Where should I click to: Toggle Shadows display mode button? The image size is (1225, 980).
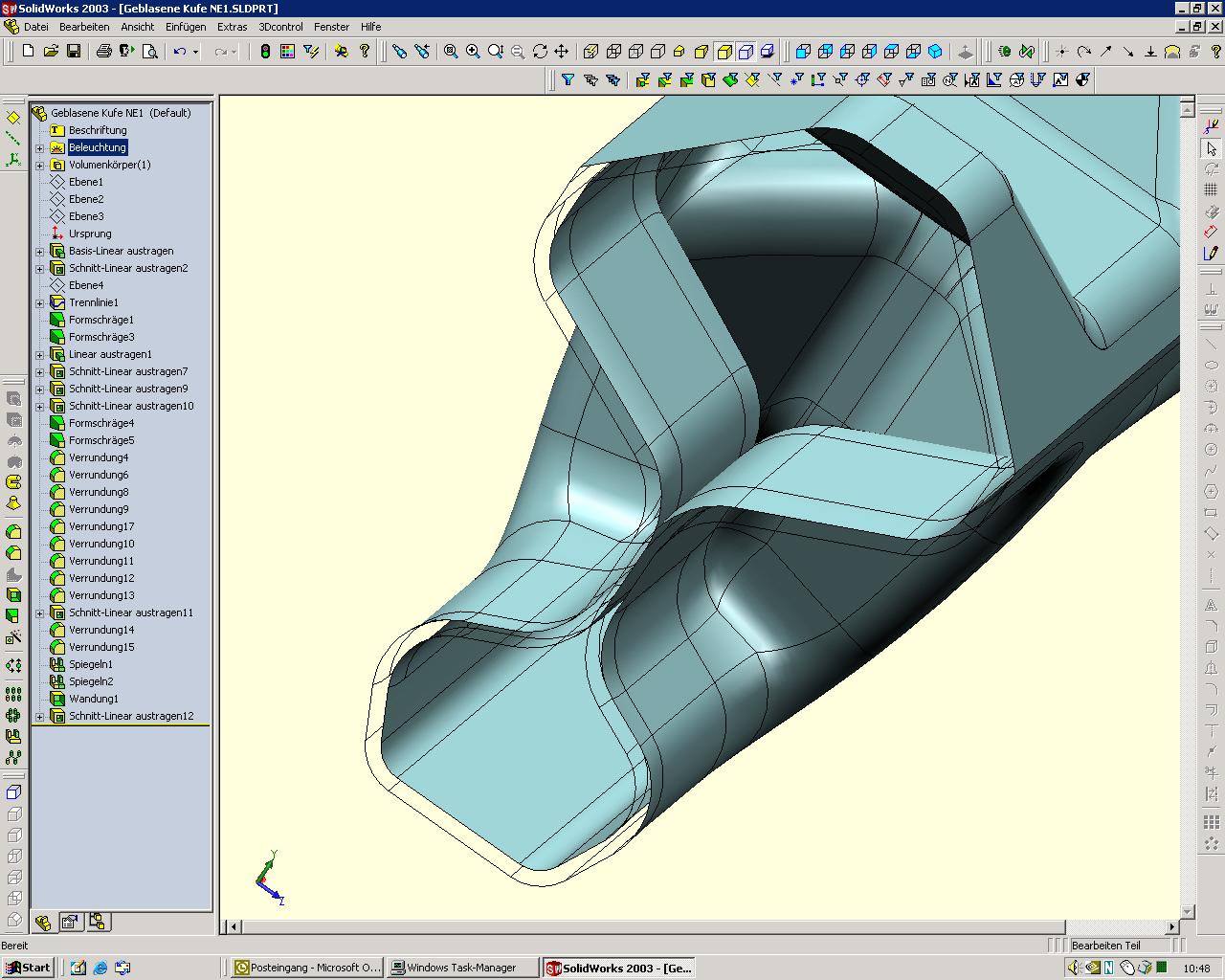(768, 51)
